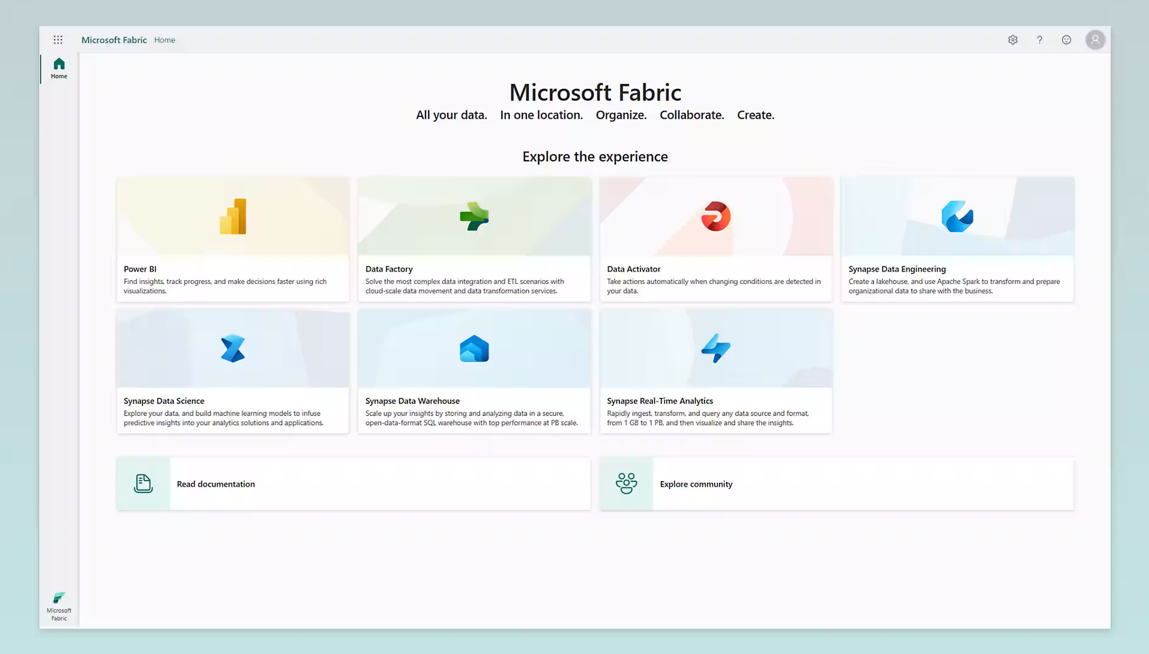Select the Data Factory card title
The width and height of the screenshot is (1149, 654).
pyautogui.click(x=389, y=269)
